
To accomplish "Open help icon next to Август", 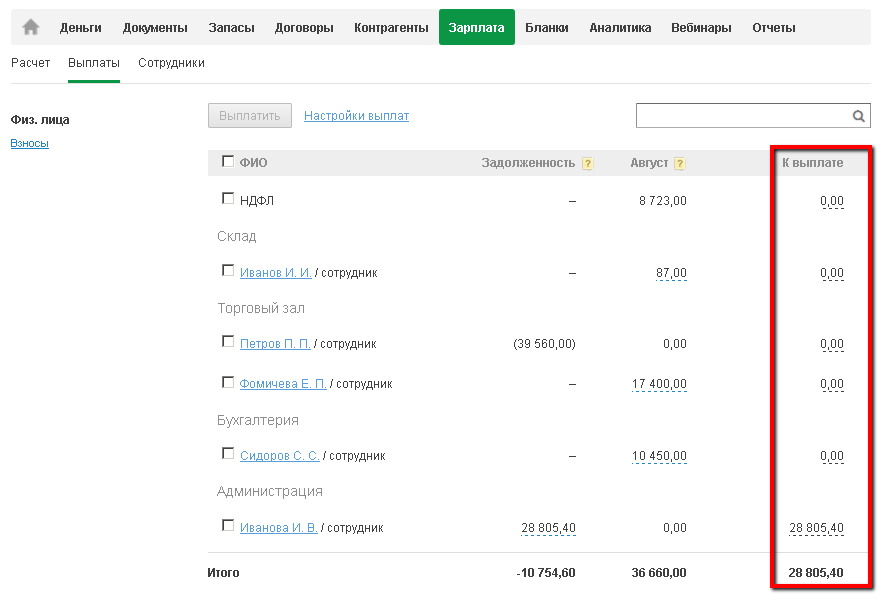I will (680, 164).
